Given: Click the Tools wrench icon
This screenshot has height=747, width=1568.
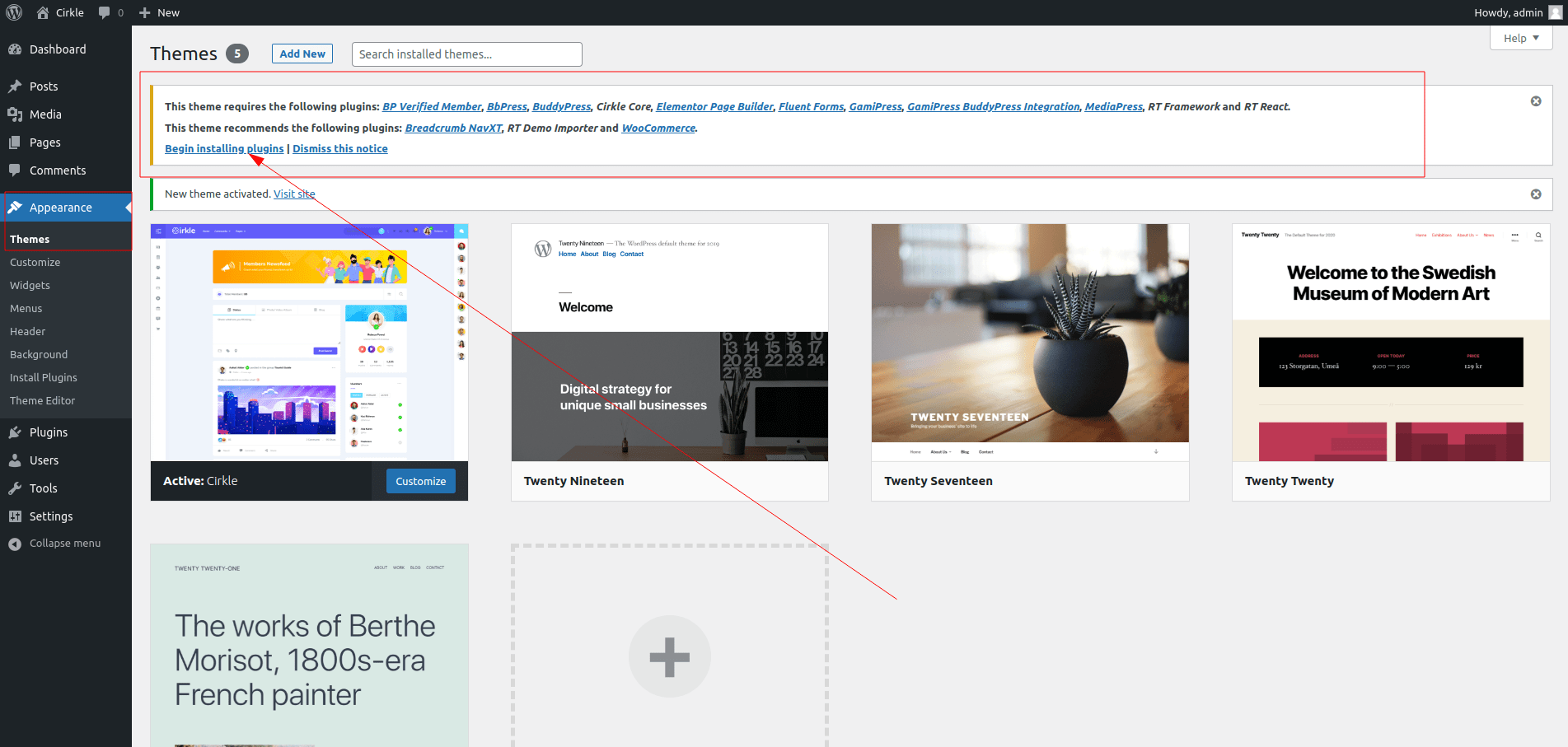Looking at the screenshot, I should (15, 488).
